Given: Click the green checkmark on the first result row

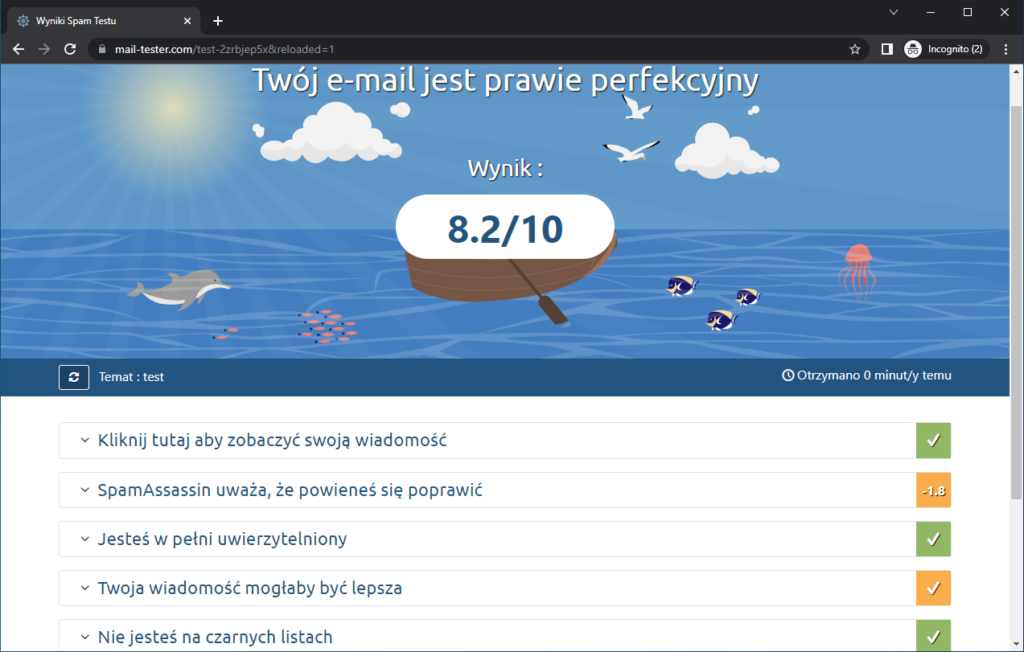Looking at the screenshot, I should point(933,440).
